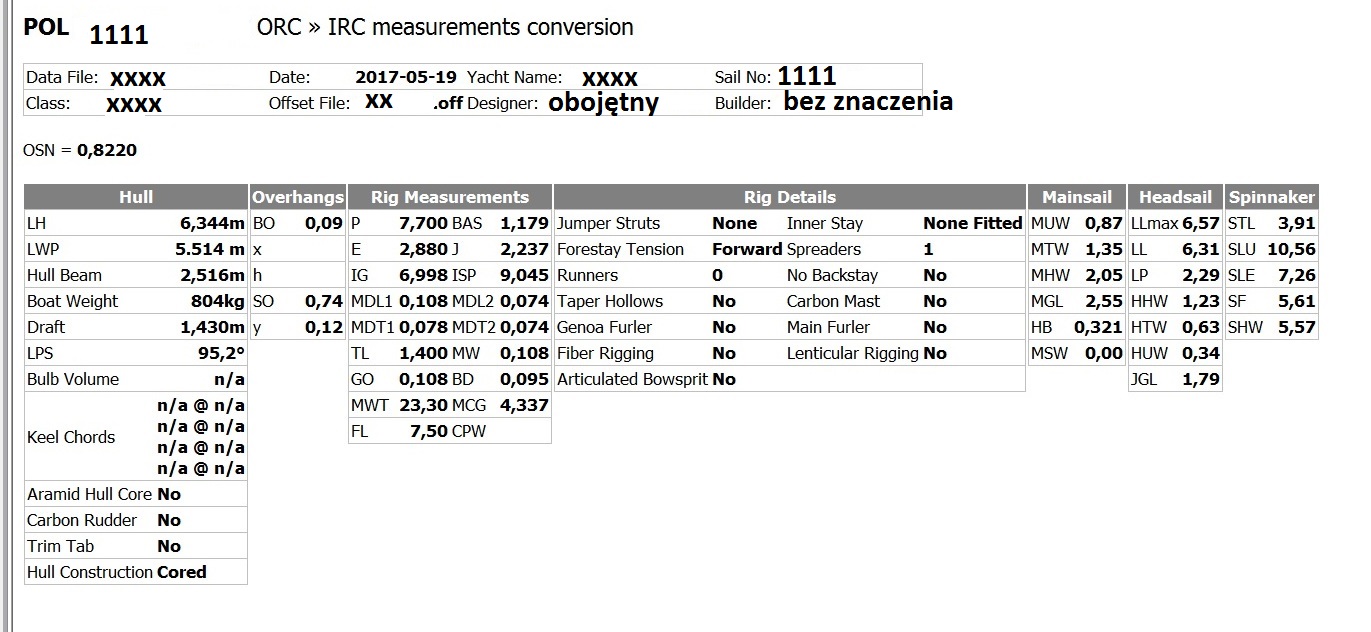The height and width of the screenshot is (632, 1371).
Task: Click the Builder value bez znaczenia
Action: pos(868,101)
